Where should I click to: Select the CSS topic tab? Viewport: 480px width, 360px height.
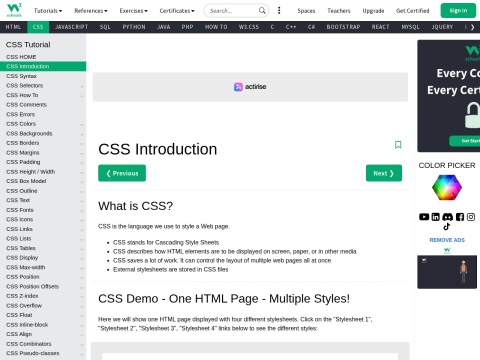(38, 27)
